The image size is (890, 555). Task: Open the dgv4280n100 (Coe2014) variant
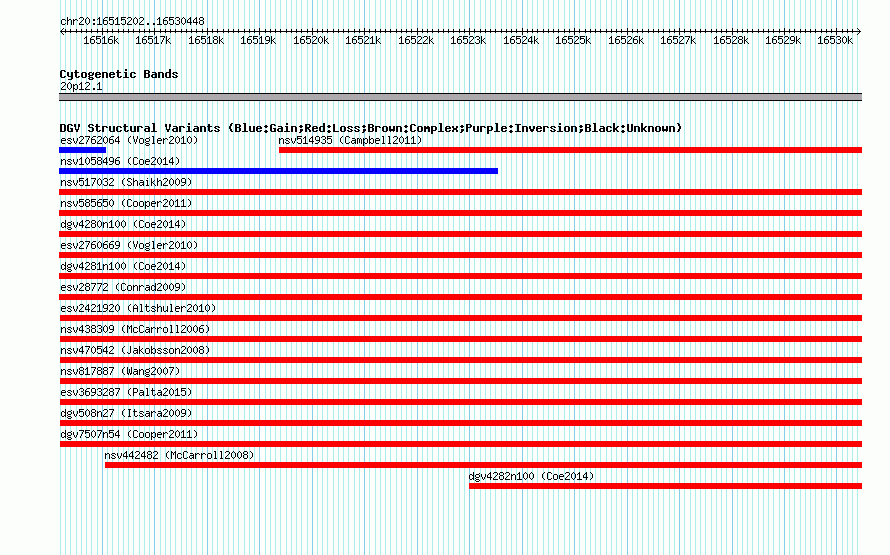[x=123, y=224]
